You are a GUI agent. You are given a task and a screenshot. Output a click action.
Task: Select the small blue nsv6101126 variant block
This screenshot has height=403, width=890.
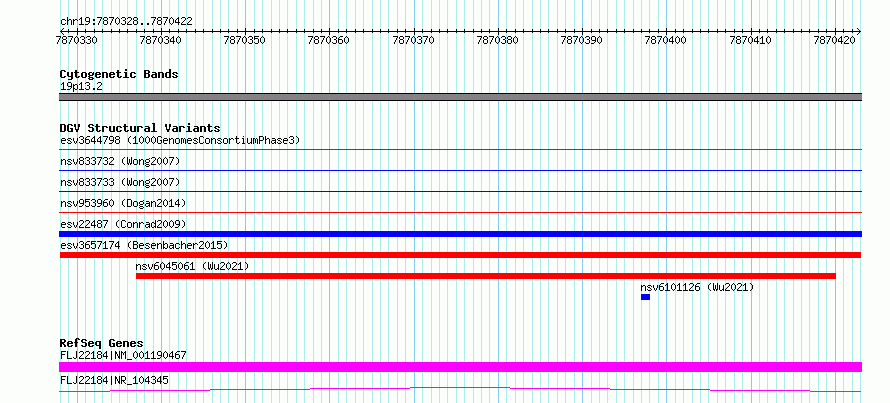pyautogui.click(x=645, y=297)
